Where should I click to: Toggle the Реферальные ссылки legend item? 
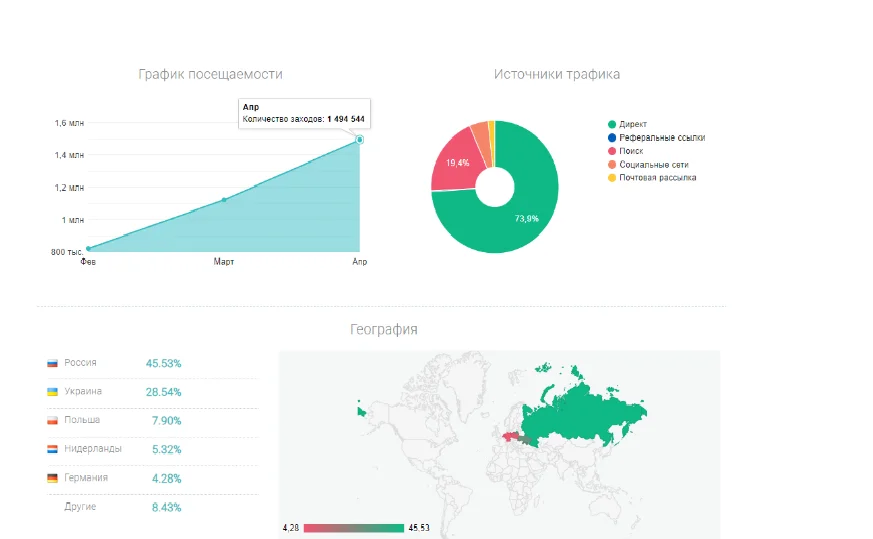click(662, 138)
